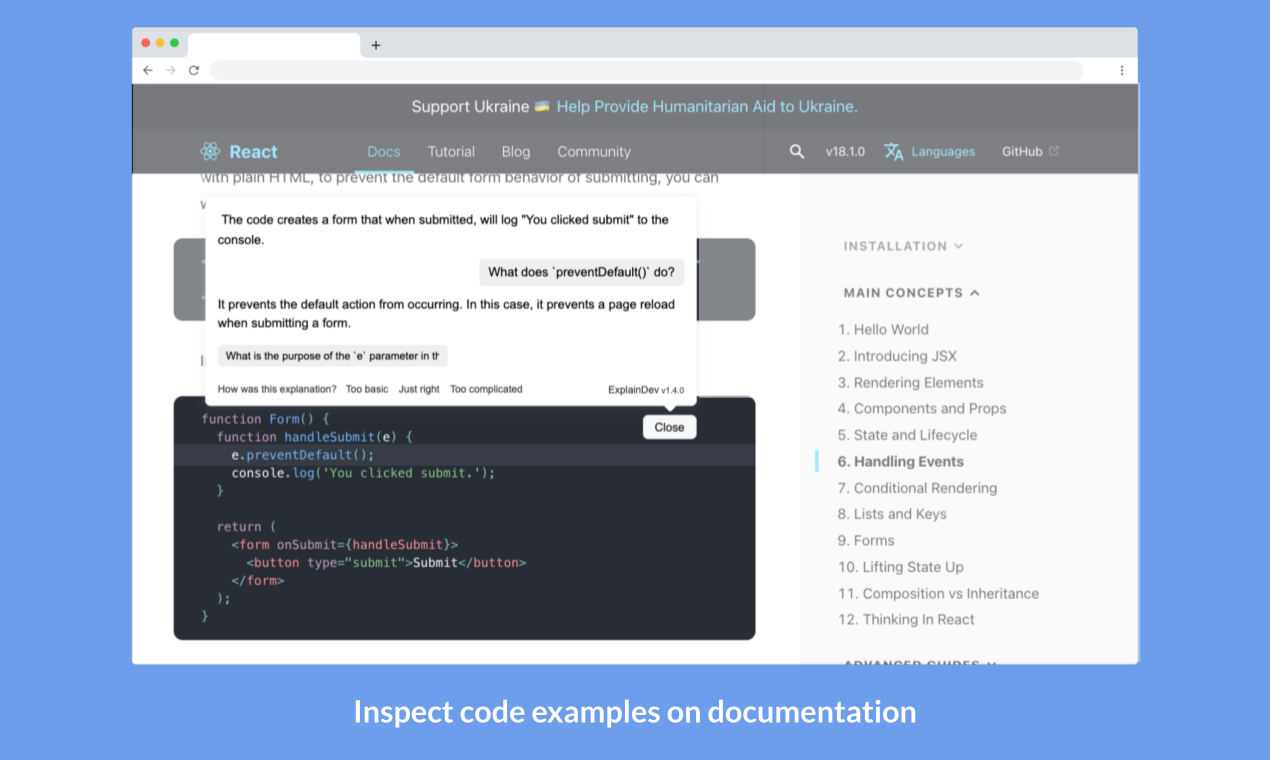Click the 'e.preventDefault();' code line
Viewport: 1270px width, 760px height.
pos(302,455)
